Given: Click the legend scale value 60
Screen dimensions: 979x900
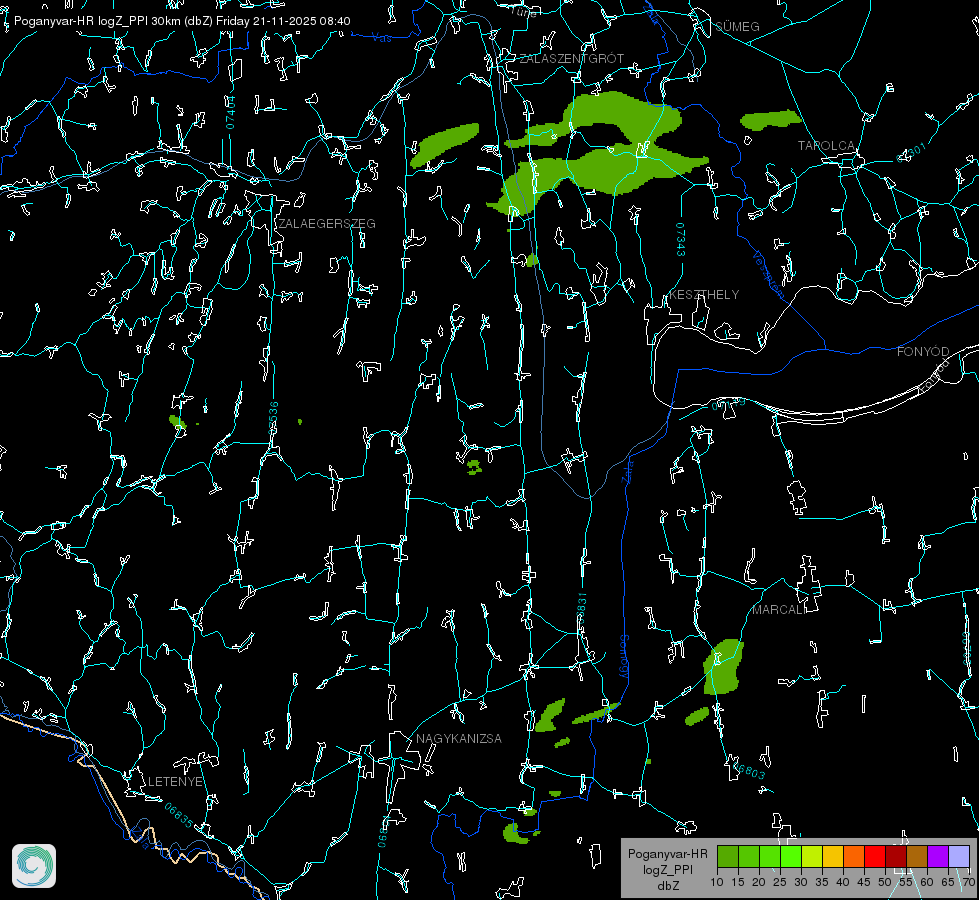Looking at the screenshot, I should click(x=927, y=882).
